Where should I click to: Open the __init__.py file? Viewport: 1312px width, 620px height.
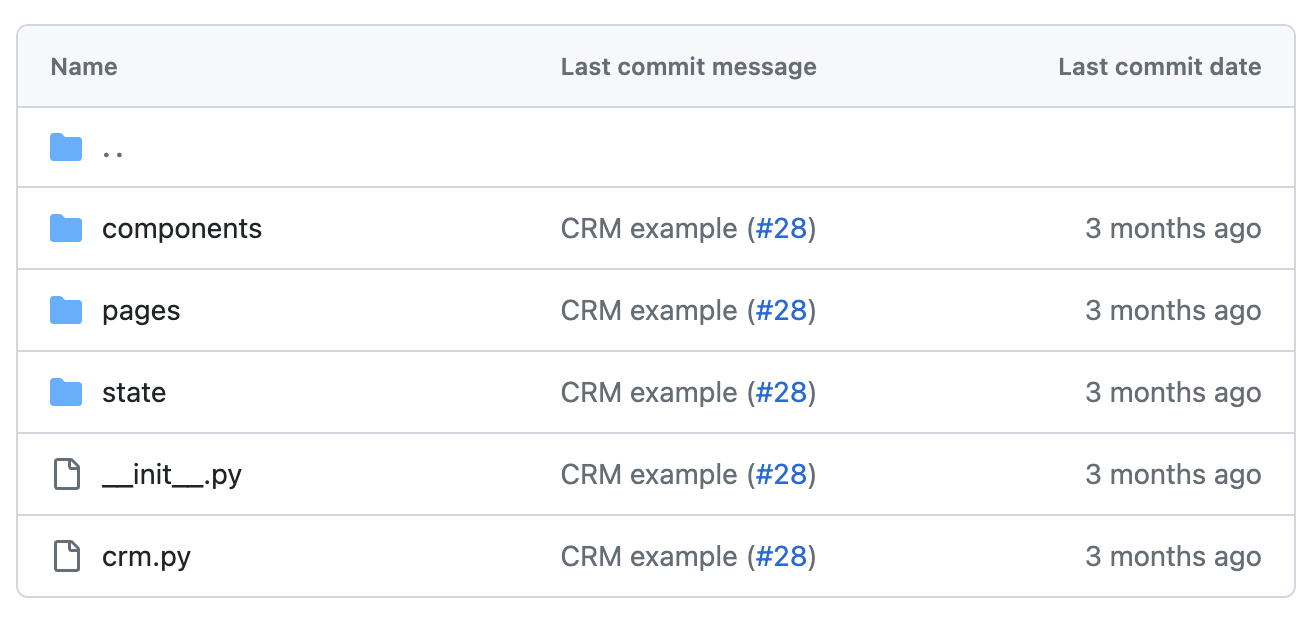click(172, 475)
